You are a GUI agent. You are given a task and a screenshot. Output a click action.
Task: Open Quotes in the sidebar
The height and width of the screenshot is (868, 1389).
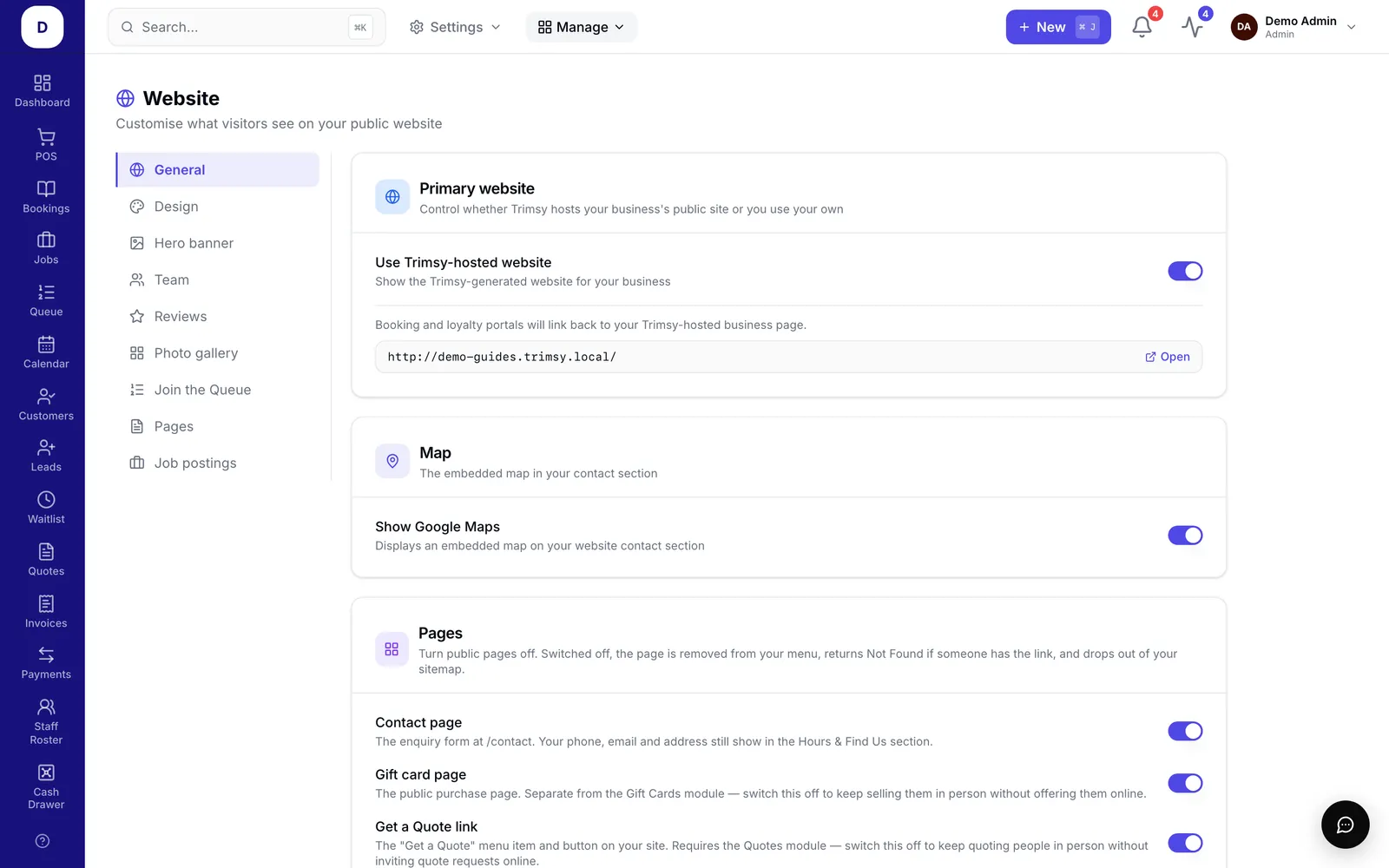coord(46,560)
